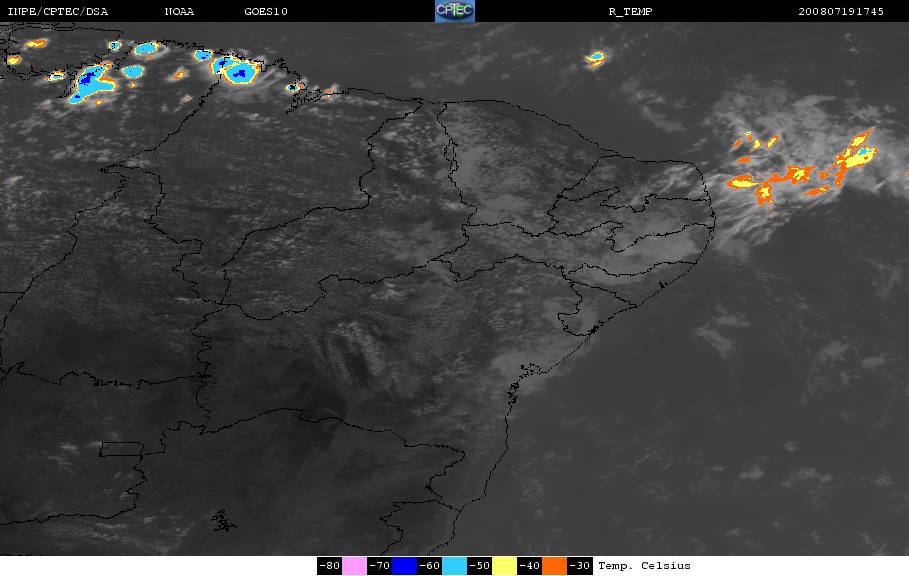Click the -50 legend value
Viewport: 909px width, 576px height.
point(479,566)
